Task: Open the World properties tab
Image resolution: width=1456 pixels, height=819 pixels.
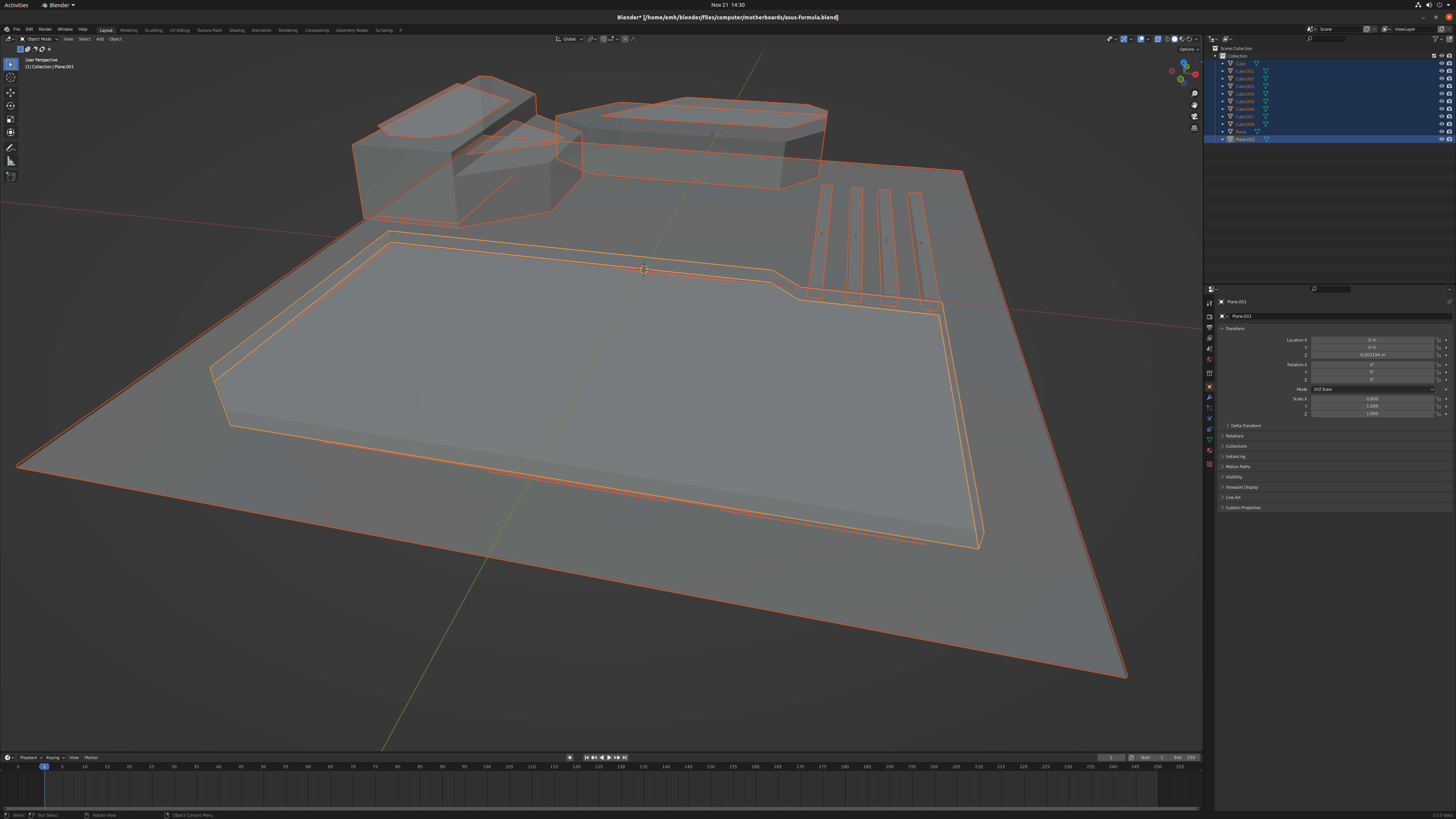Action: [1210, 359]
